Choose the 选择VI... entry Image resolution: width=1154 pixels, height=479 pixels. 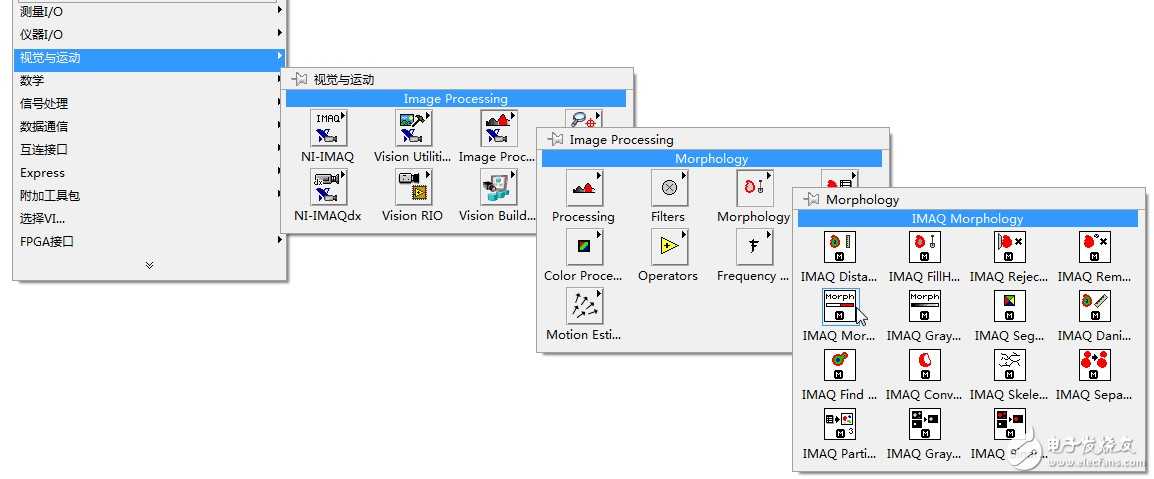click(149, 219)
